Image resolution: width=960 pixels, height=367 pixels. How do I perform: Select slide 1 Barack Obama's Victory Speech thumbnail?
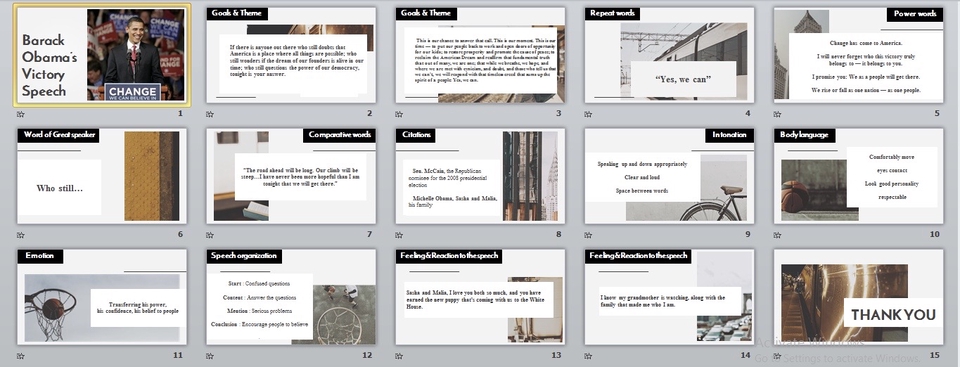click(102, 55)
